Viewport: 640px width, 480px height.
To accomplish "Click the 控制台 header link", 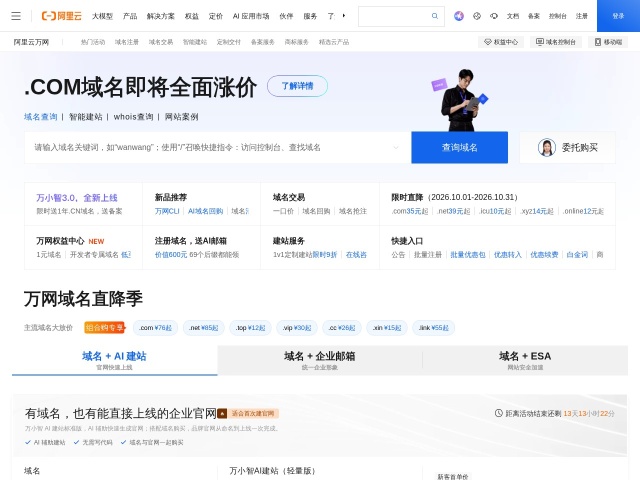I will [558, 16].
